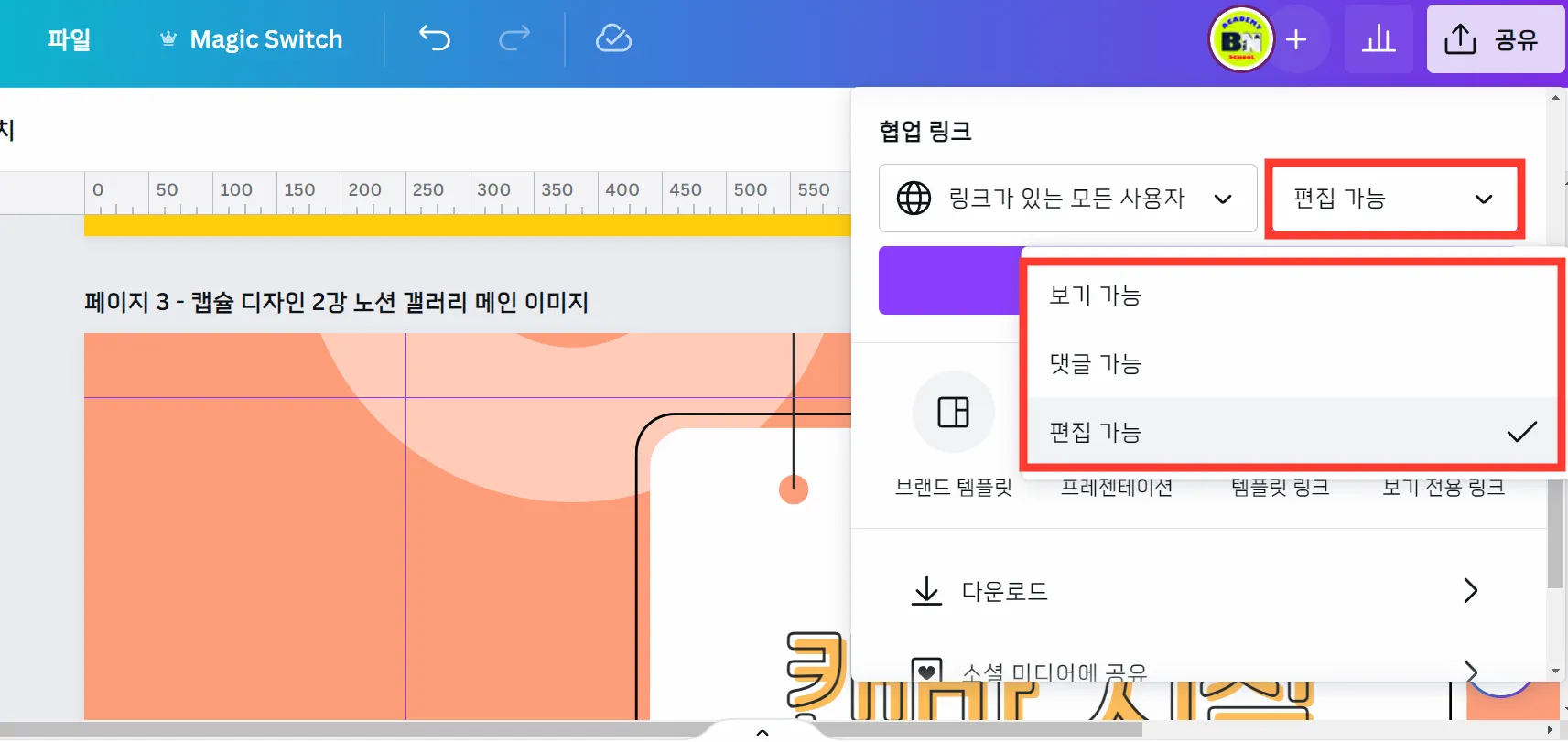Open the 다운로드 option
Image resolution: width=1568 pixels, height=742 pixels.
coord(1198,591)
